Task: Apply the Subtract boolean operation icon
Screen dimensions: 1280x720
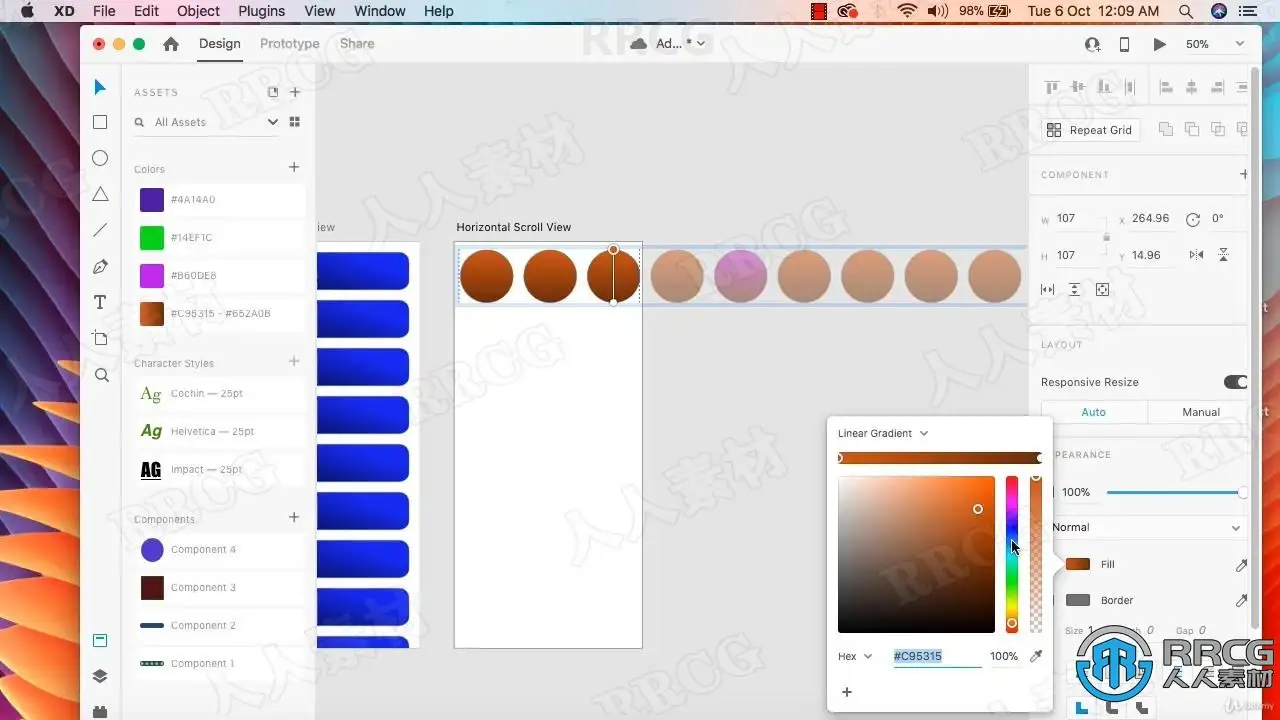Action: tap(1192, 129)
